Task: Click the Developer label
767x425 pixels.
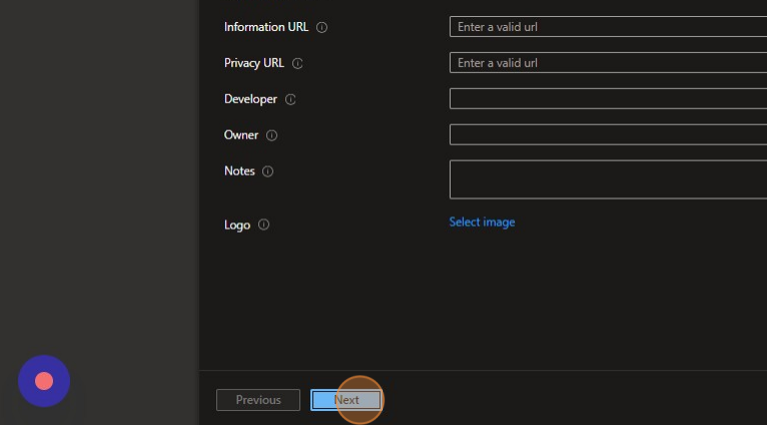Action: pos(250,99)
